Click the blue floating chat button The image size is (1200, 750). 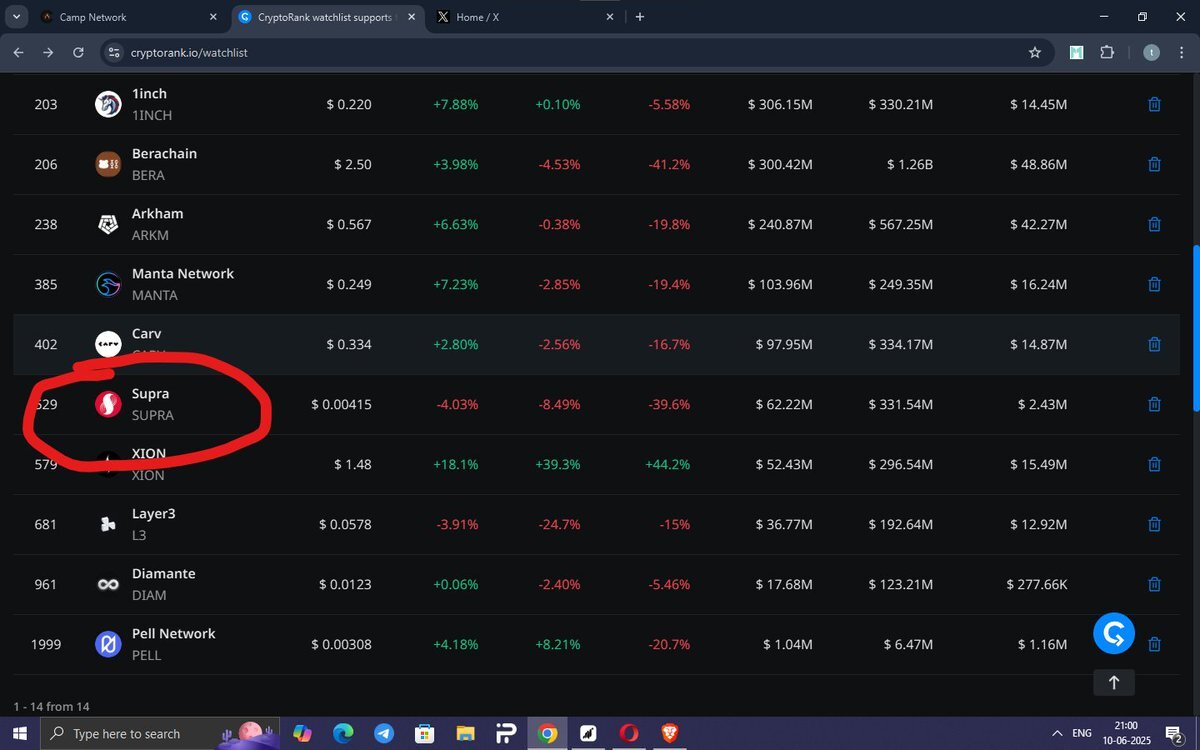pos(1114,633)
